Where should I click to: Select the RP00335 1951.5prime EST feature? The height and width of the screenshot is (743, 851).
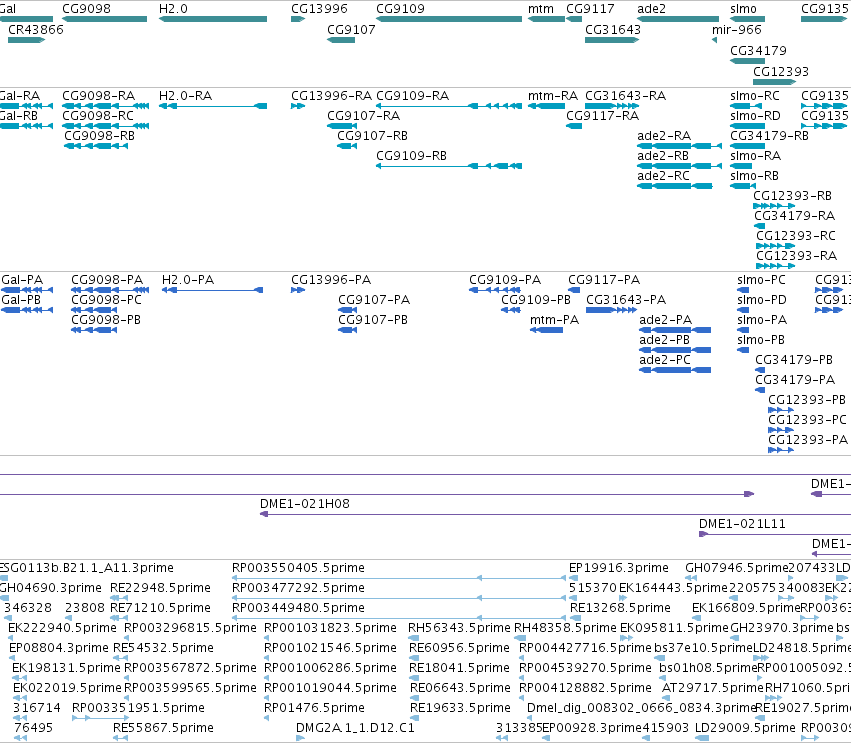tap(100, 718)
